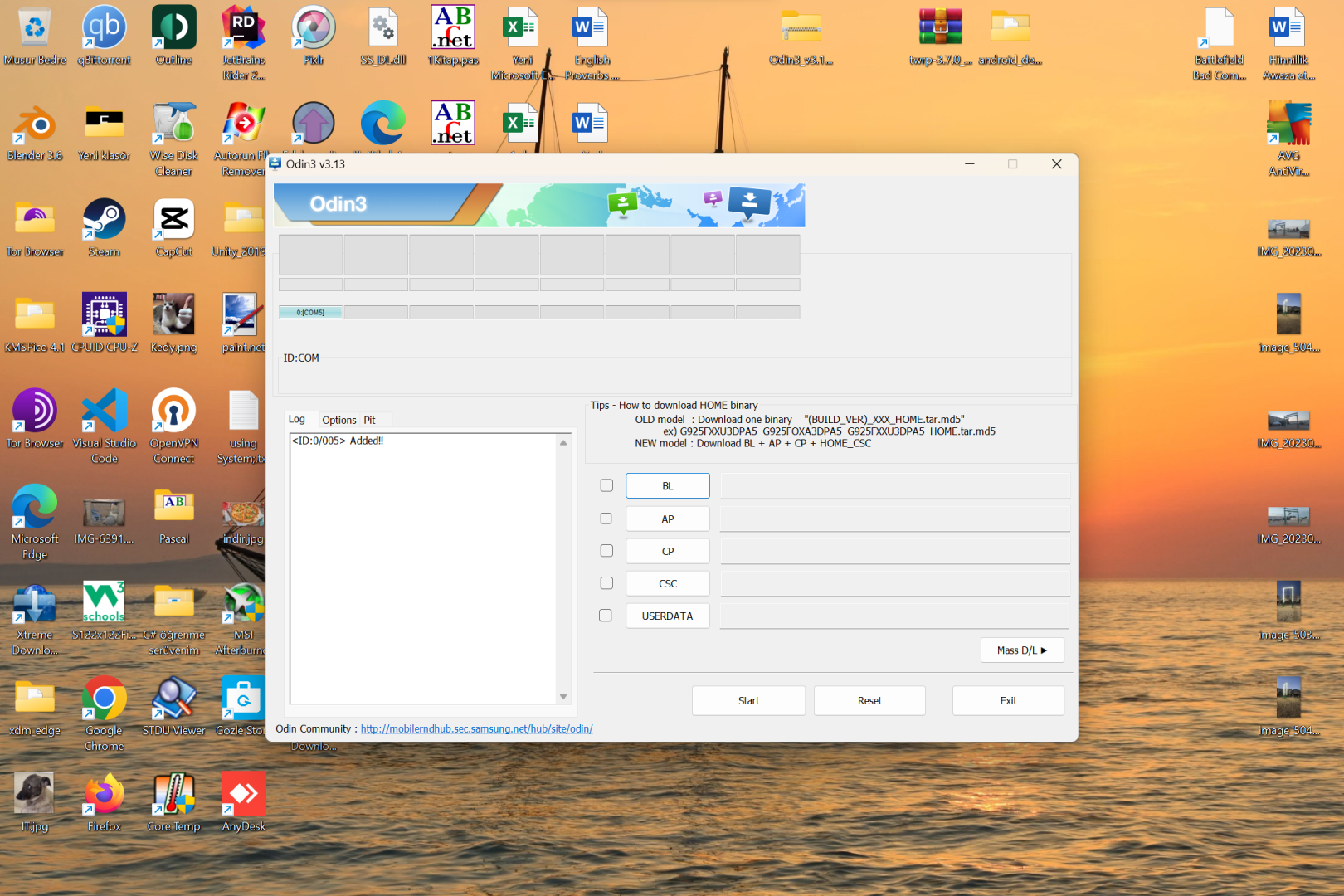Tick the checkbox beside the CSC button
1344x896 pixels.
[x=606, y=583]
